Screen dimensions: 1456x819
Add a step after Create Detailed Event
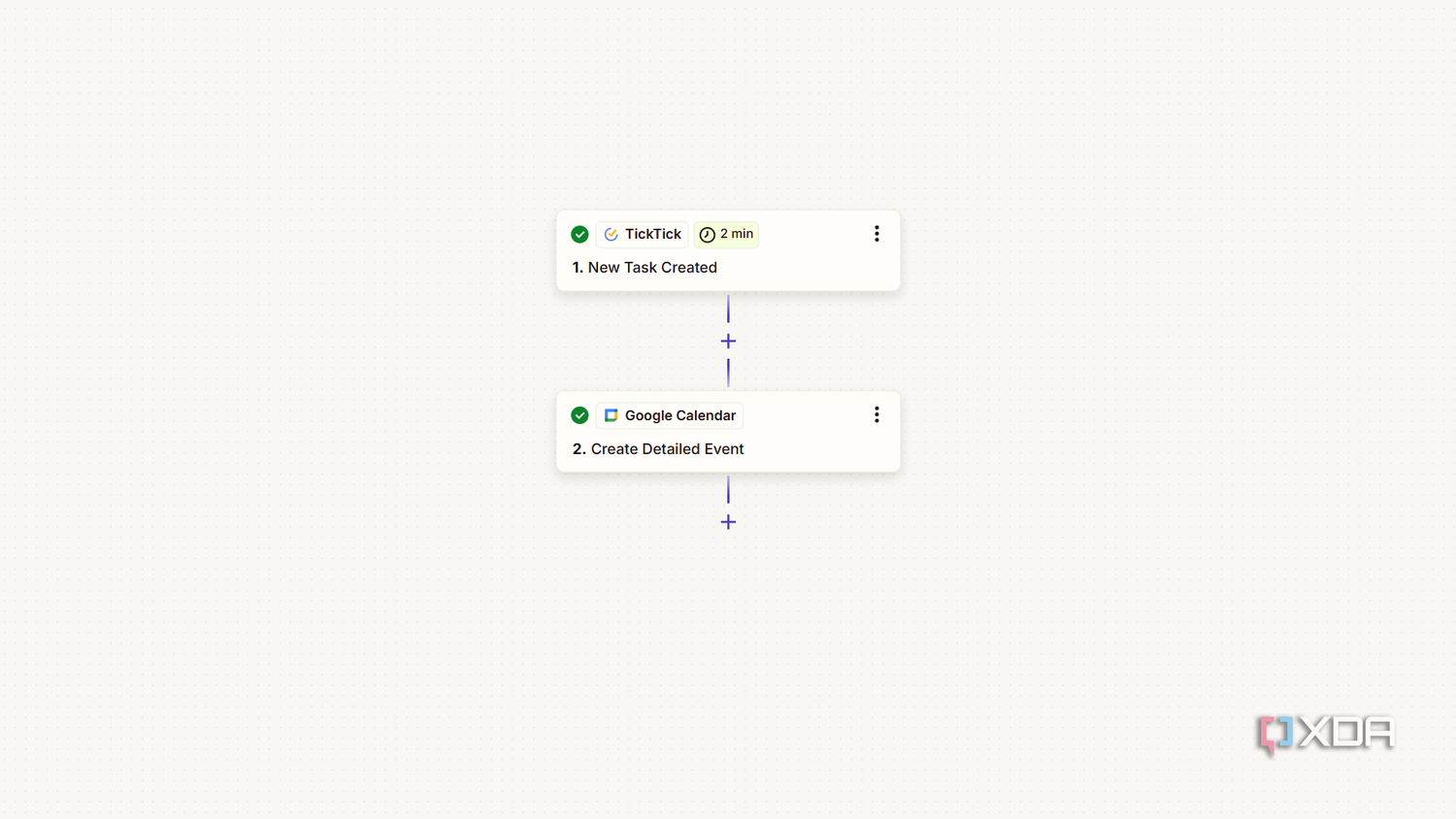(728, 522)
